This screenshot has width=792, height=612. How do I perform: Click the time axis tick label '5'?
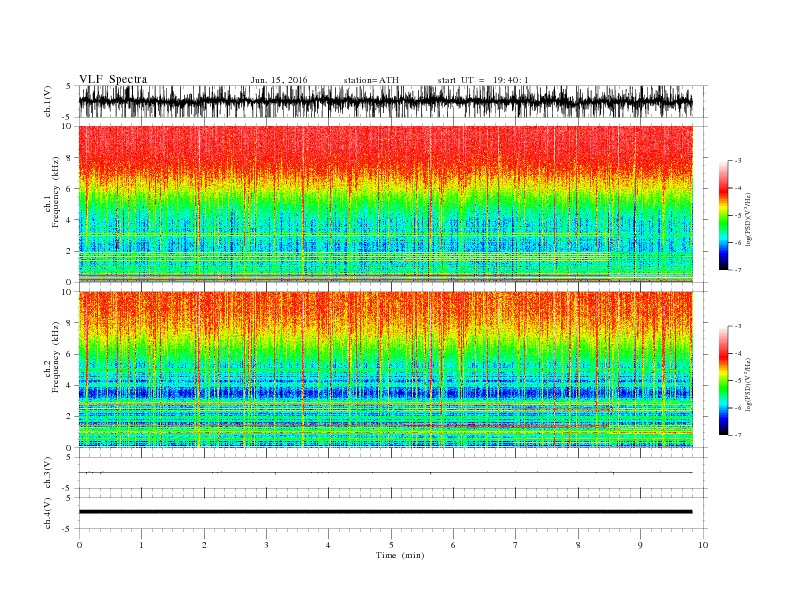pos(391,545)
